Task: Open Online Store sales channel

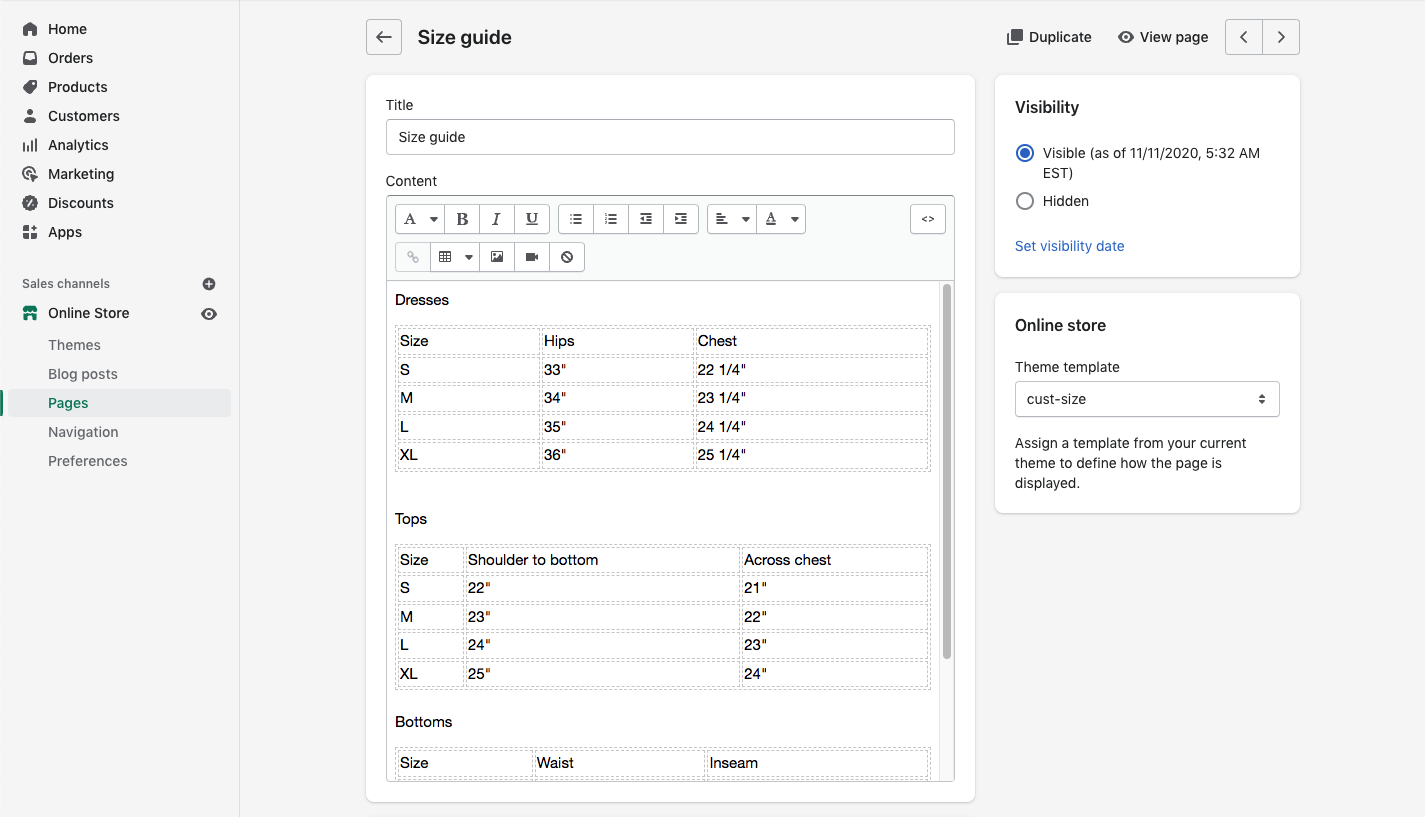Action: (89, 313)
